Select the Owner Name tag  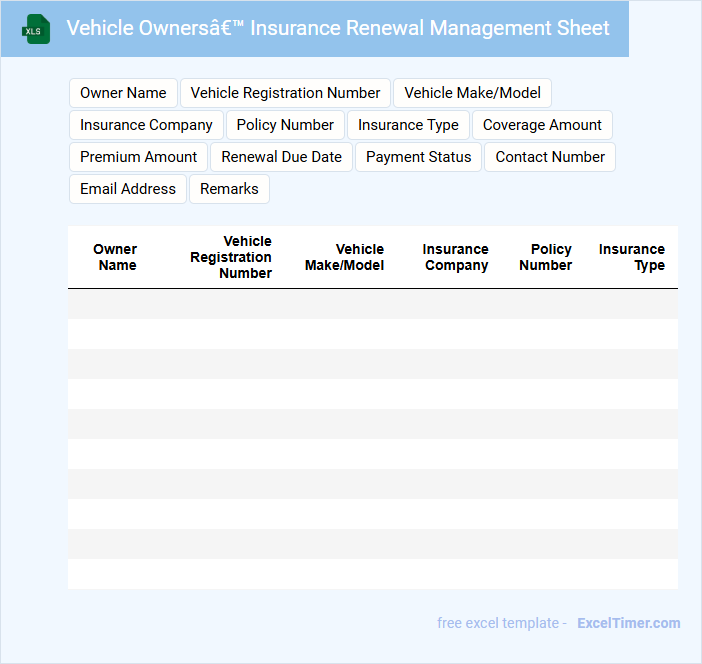[x=123, y=93]
